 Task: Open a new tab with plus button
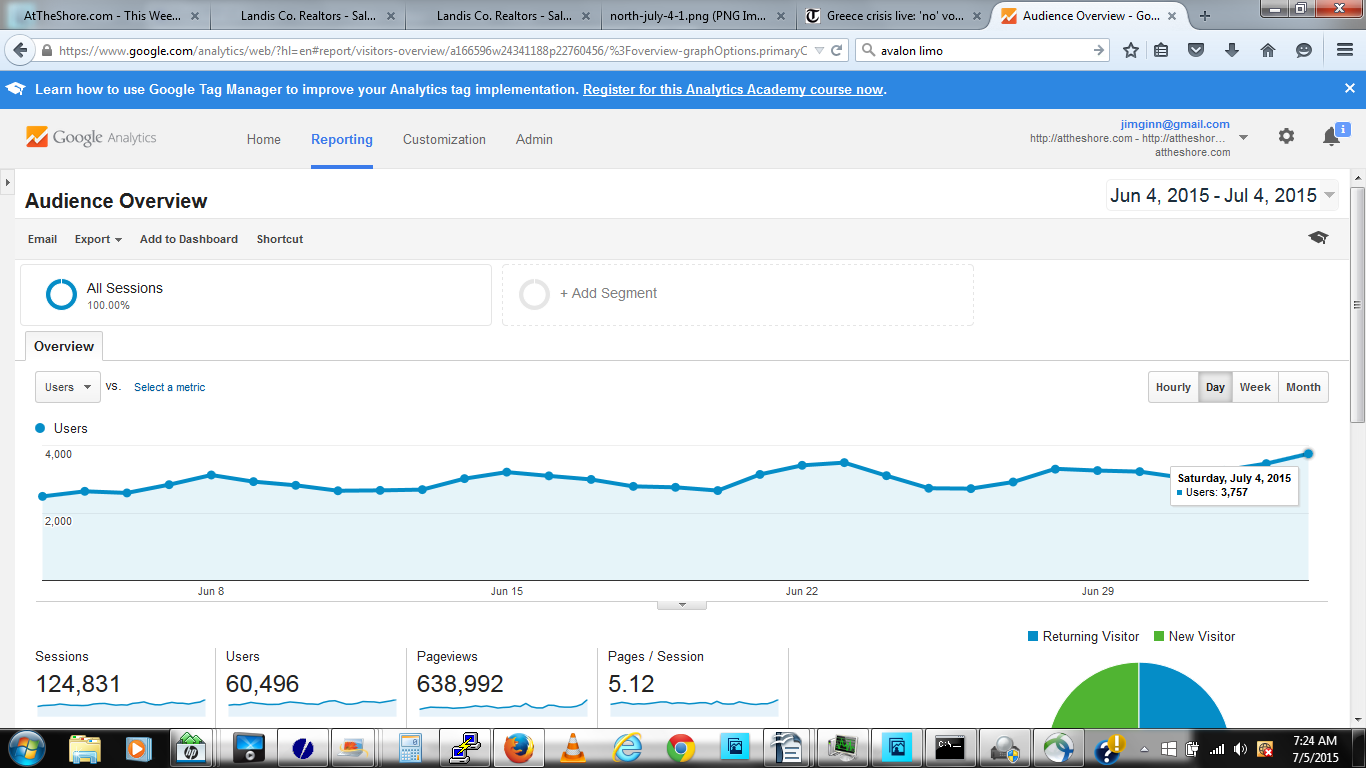pos(1205,16)
